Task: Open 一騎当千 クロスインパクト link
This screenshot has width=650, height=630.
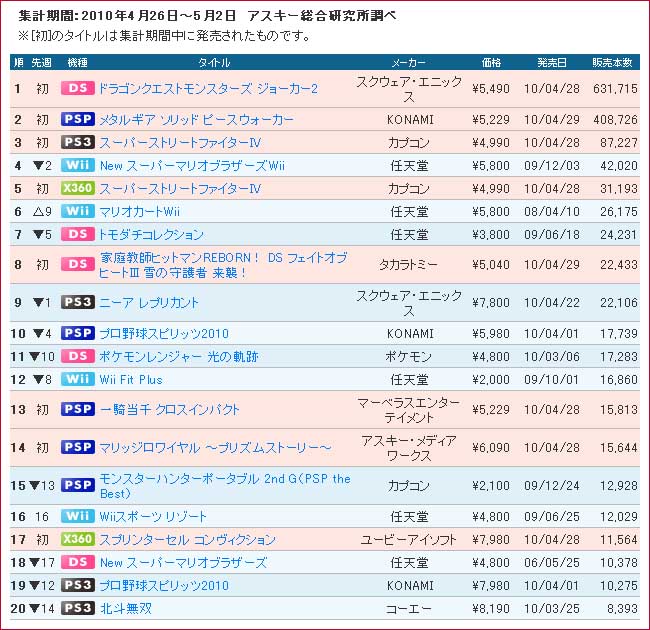Action: pyautogui.click(x=170, y=410)
